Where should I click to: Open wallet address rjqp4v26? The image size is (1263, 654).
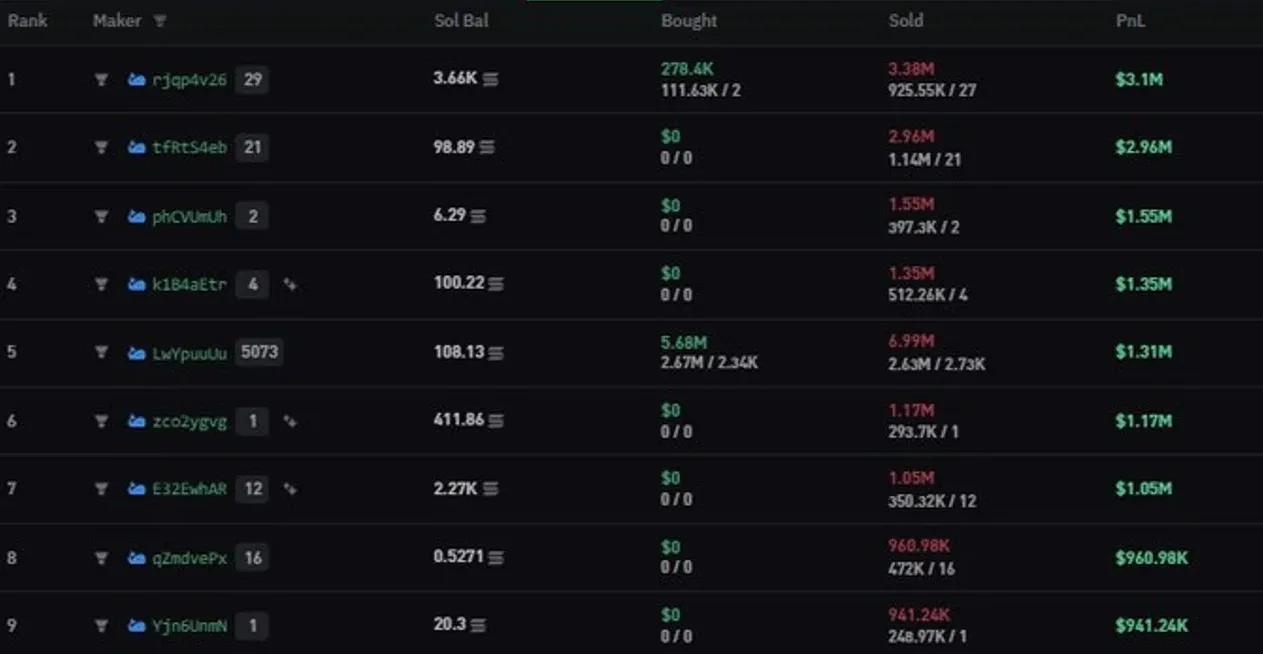[x=190, y=80]
